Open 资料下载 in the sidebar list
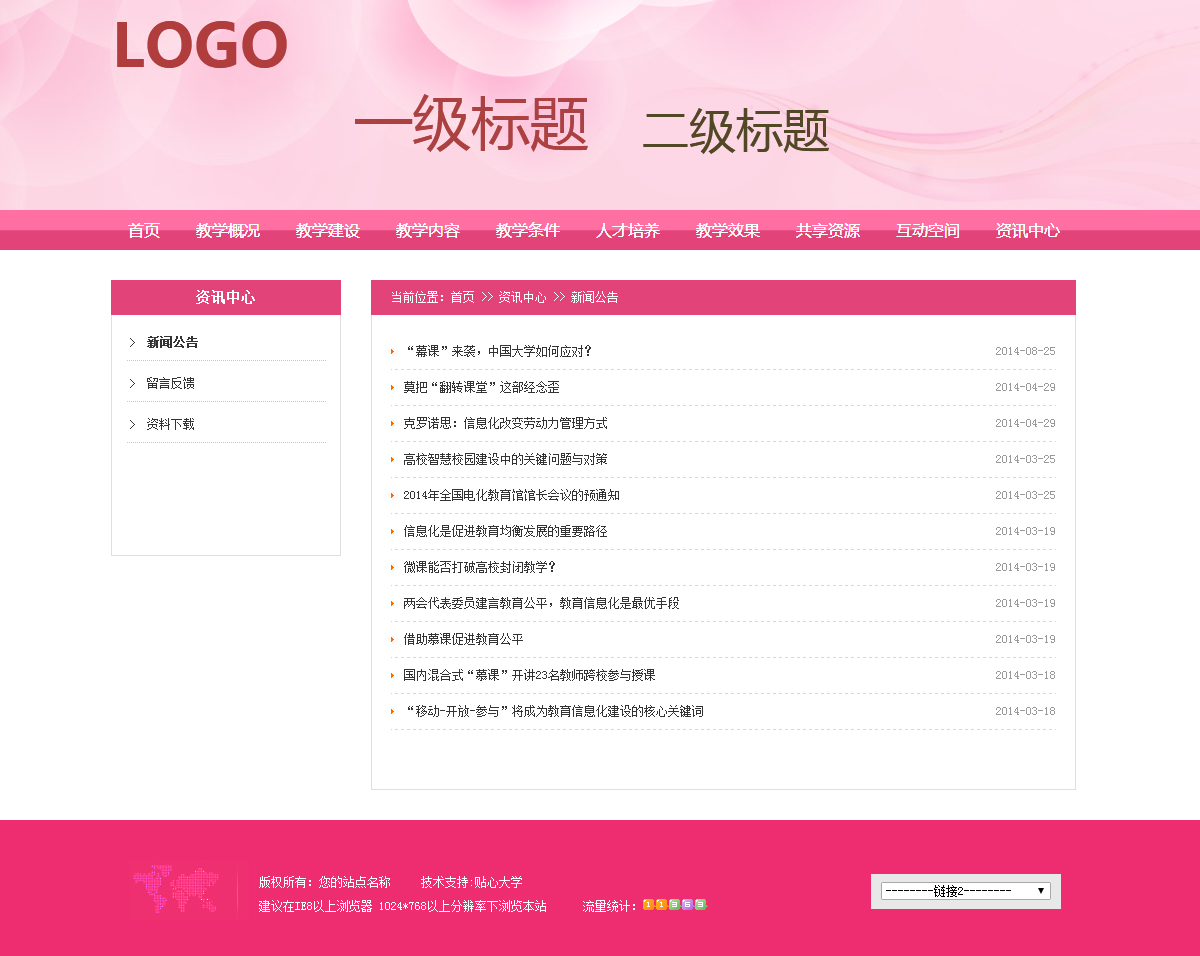Image resolution: width=1200 pixels, height=956 pixels. (170, 424)
